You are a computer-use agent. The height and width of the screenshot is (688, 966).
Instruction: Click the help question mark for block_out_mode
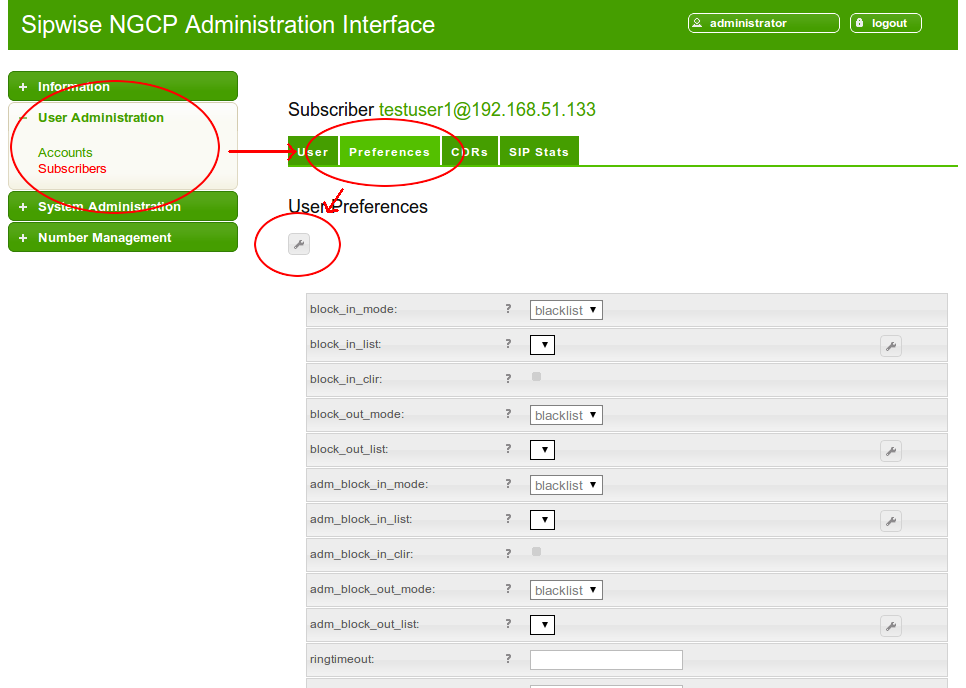tap(508, 414)
